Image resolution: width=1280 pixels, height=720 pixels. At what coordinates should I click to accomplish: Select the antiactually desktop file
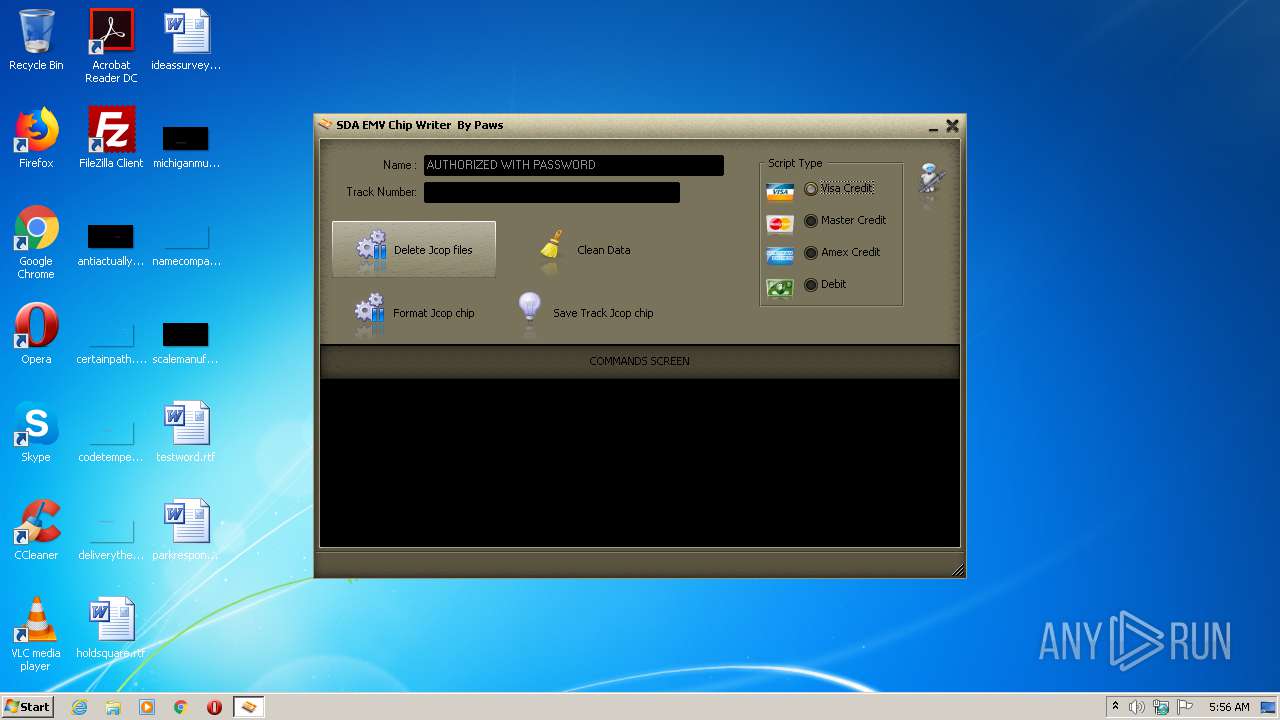click(x=111, y=246)
